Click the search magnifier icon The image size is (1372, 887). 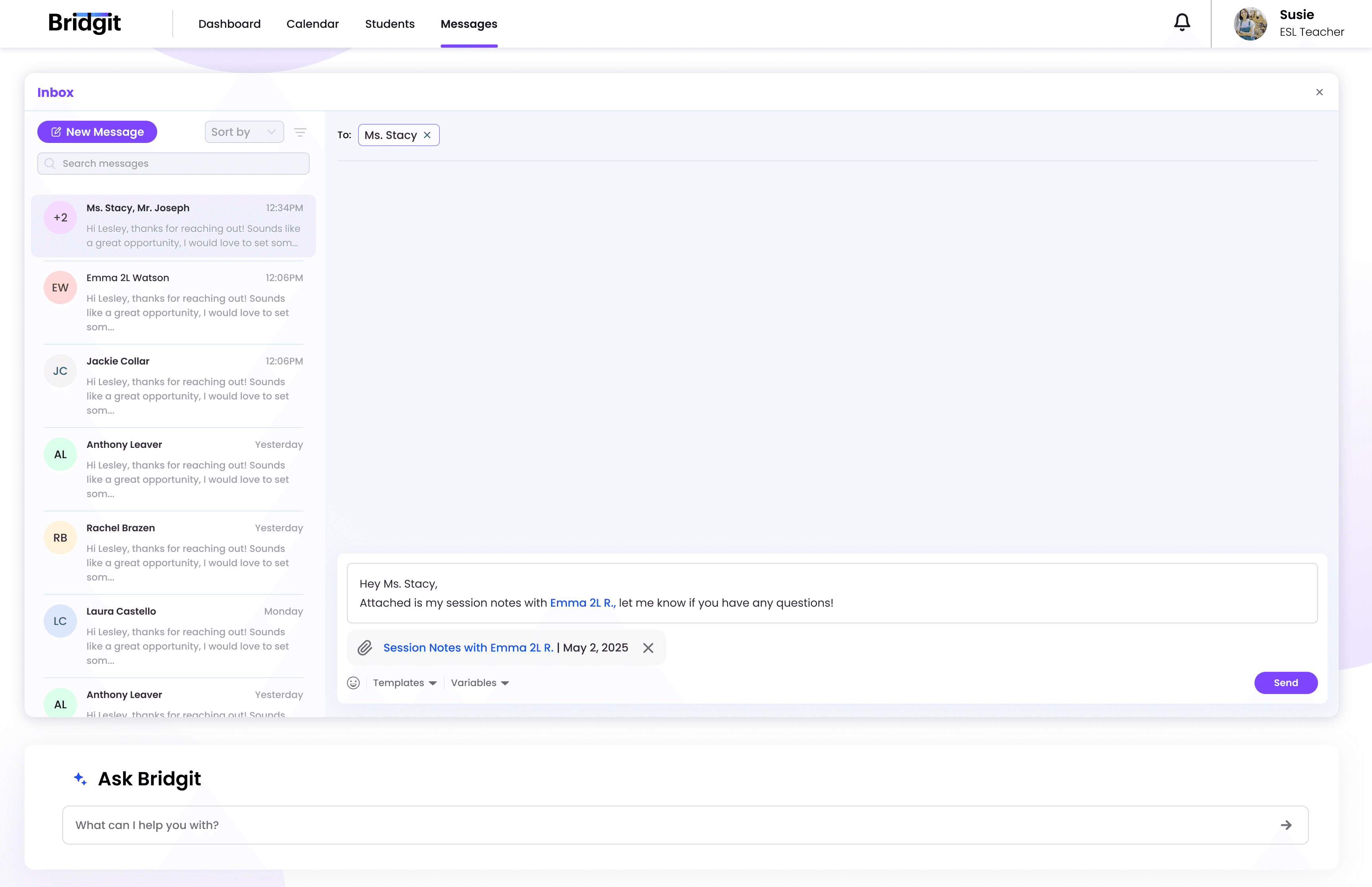50,164
